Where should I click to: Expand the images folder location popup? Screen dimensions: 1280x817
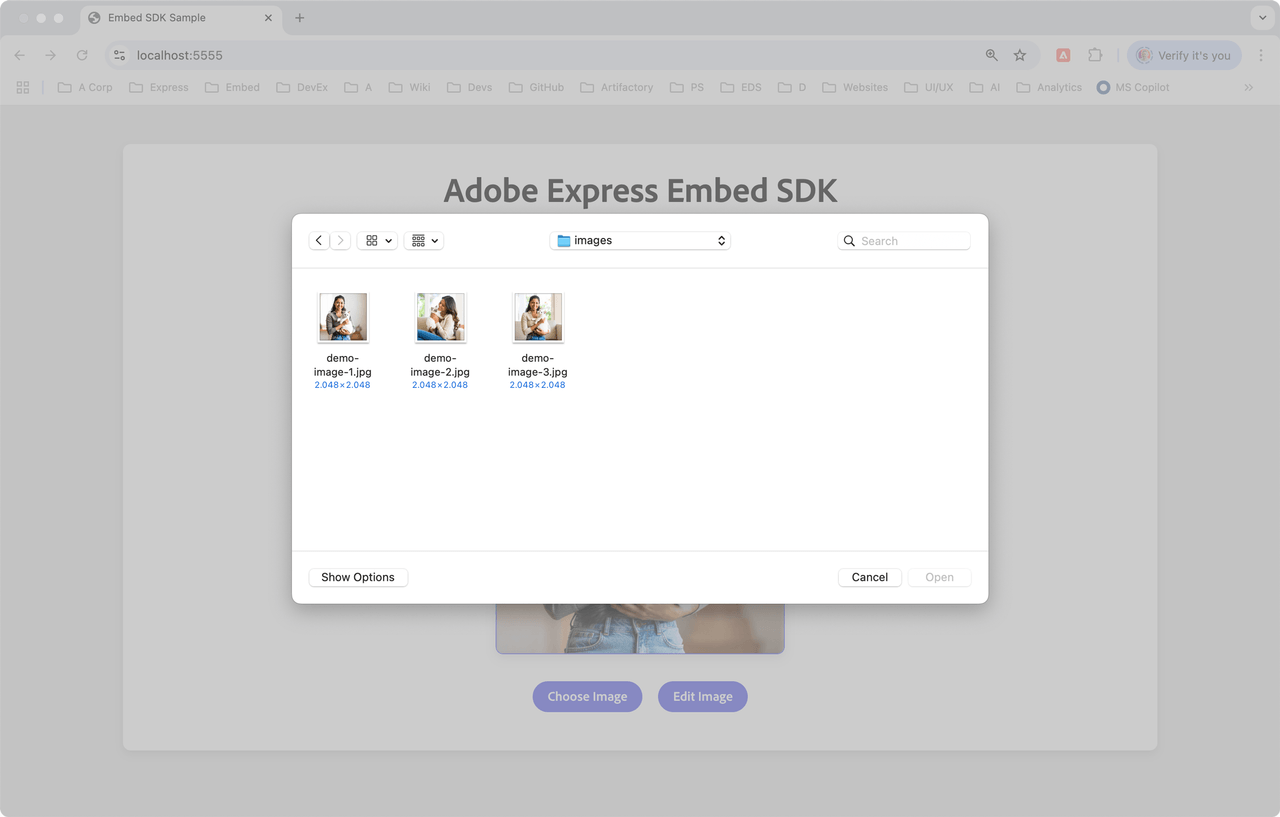coord(640,241)
